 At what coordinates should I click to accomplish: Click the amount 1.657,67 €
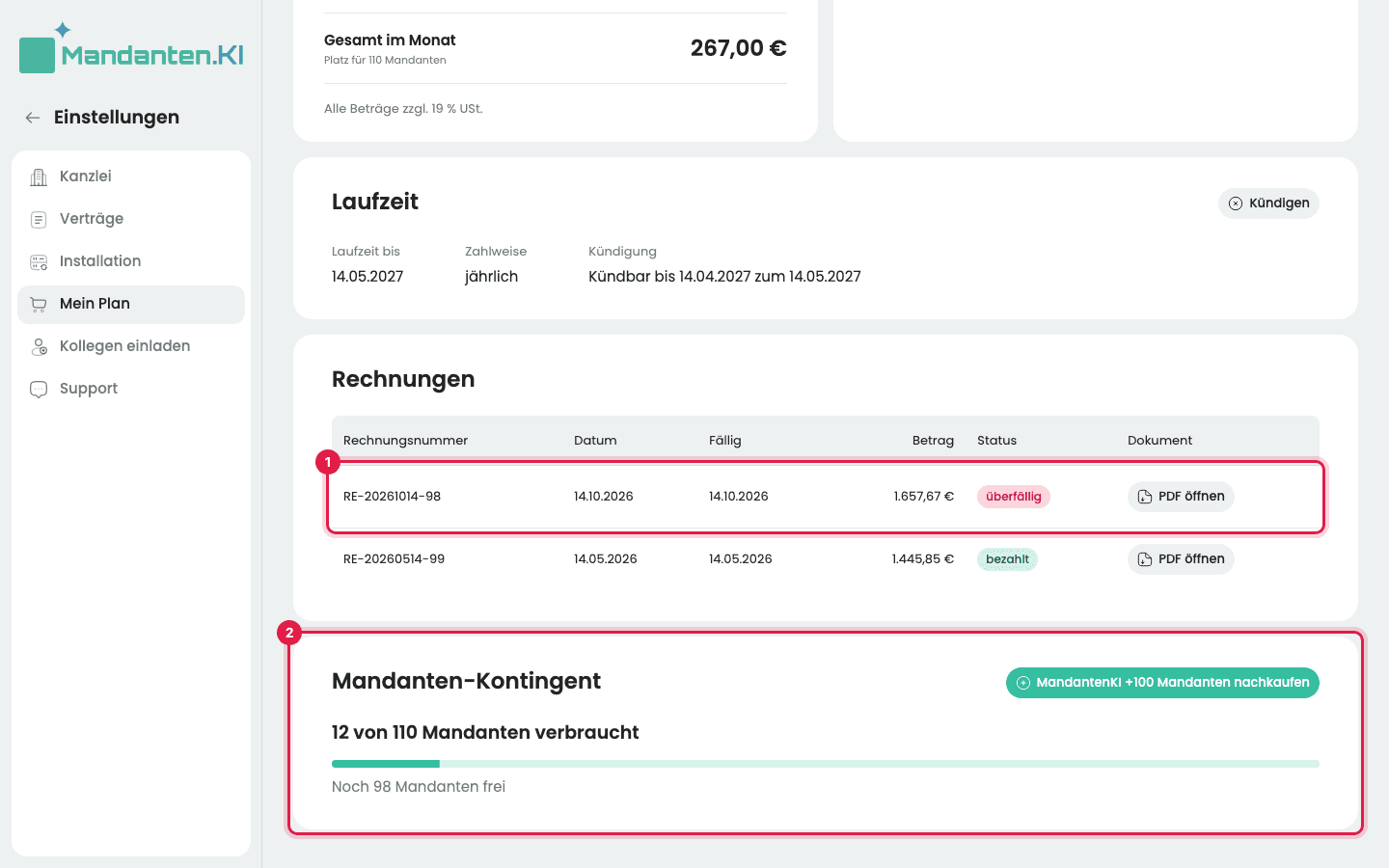click(x=923, y=497)
